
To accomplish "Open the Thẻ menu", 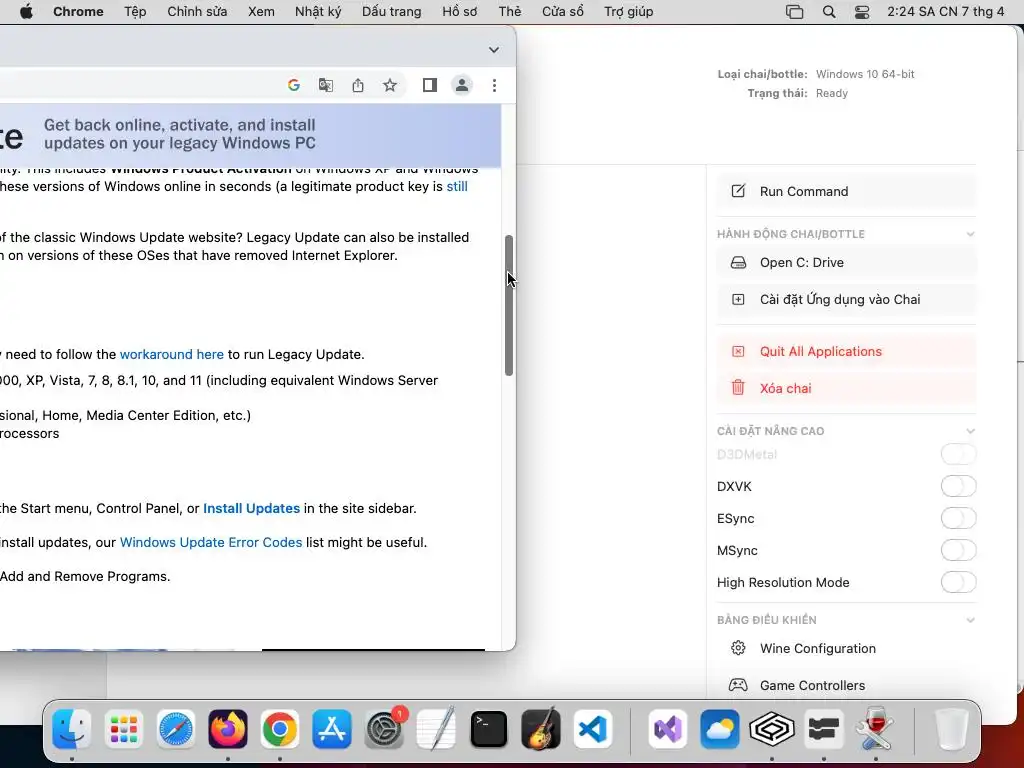I will coord(510,12).
